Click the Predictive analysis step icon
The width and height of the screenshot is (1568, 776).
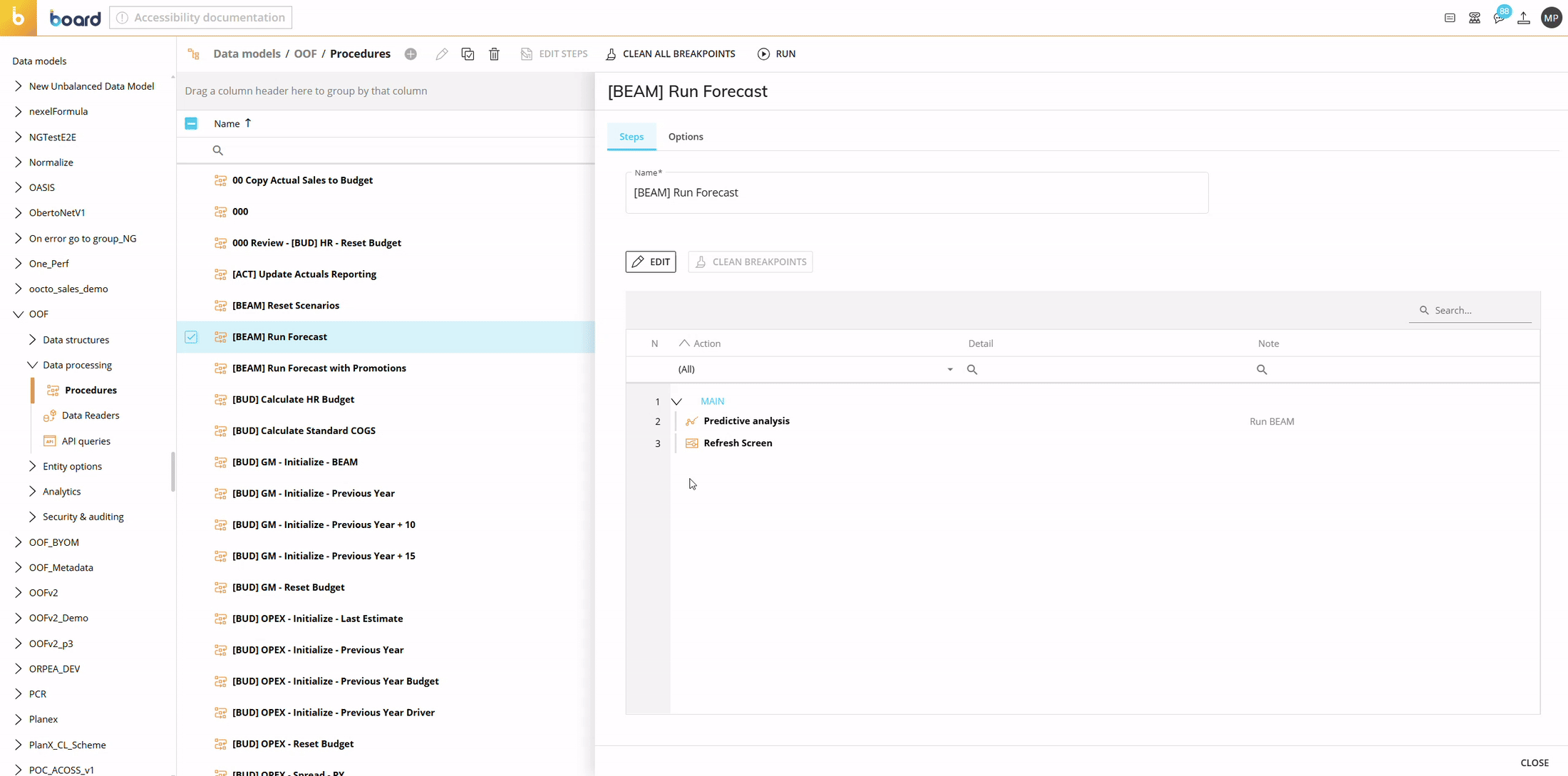(x=691, y=421)
